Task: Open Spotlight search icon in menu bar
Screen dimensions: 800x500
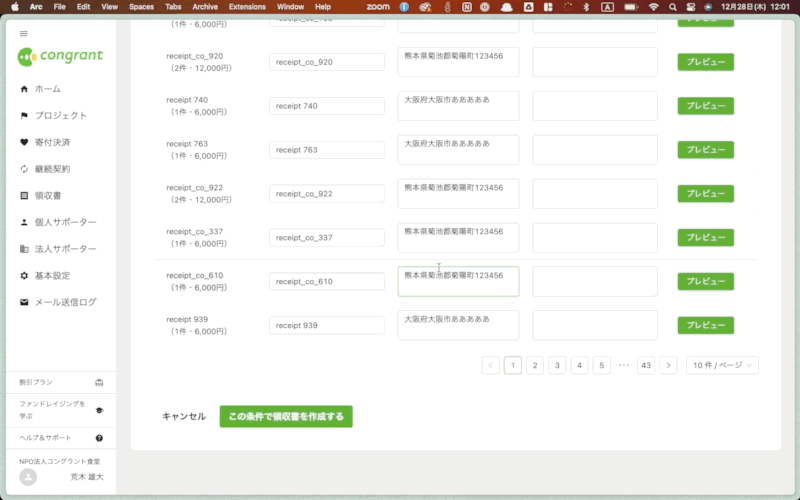Action: click(x=672, y=7)
